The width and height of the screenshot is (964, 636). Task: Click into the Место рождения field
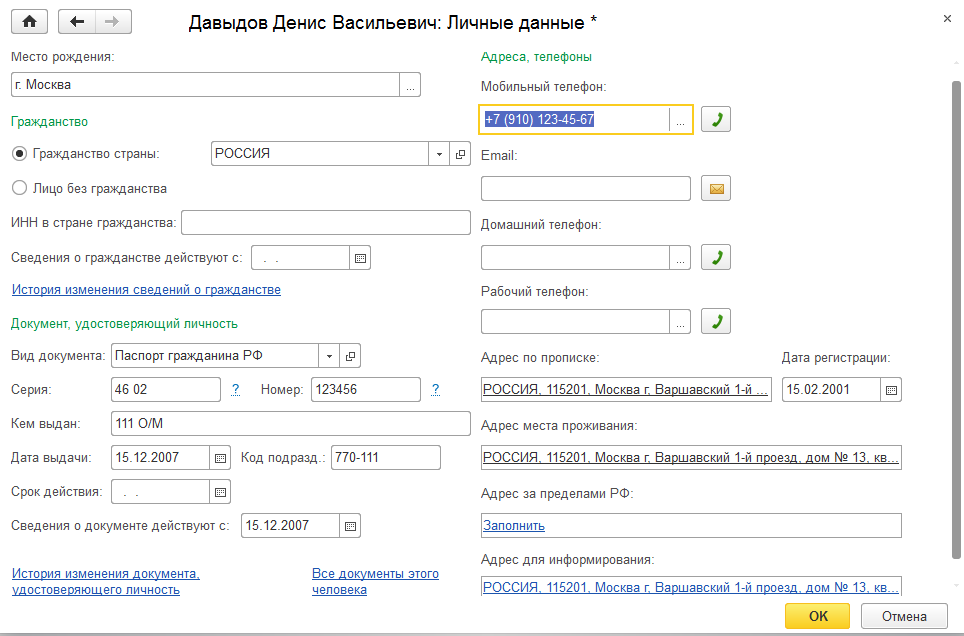point(205,85)
